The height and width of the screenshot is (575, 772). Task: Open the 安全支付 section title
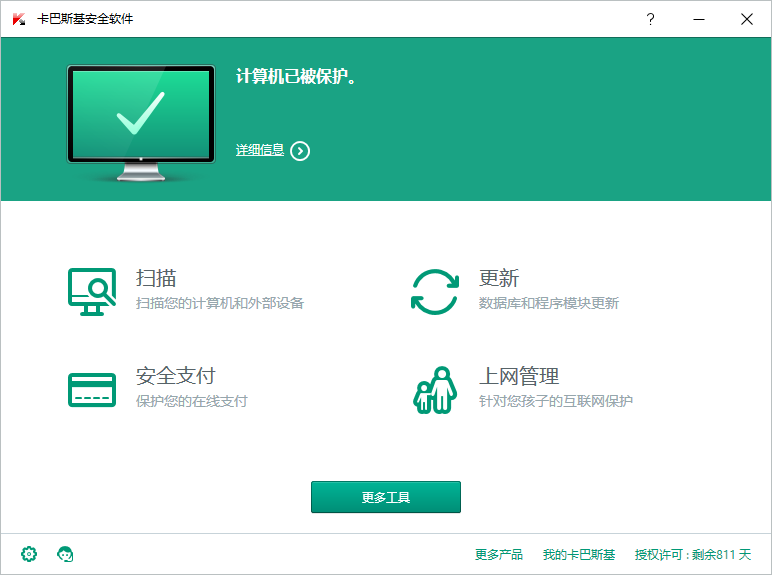176,376
